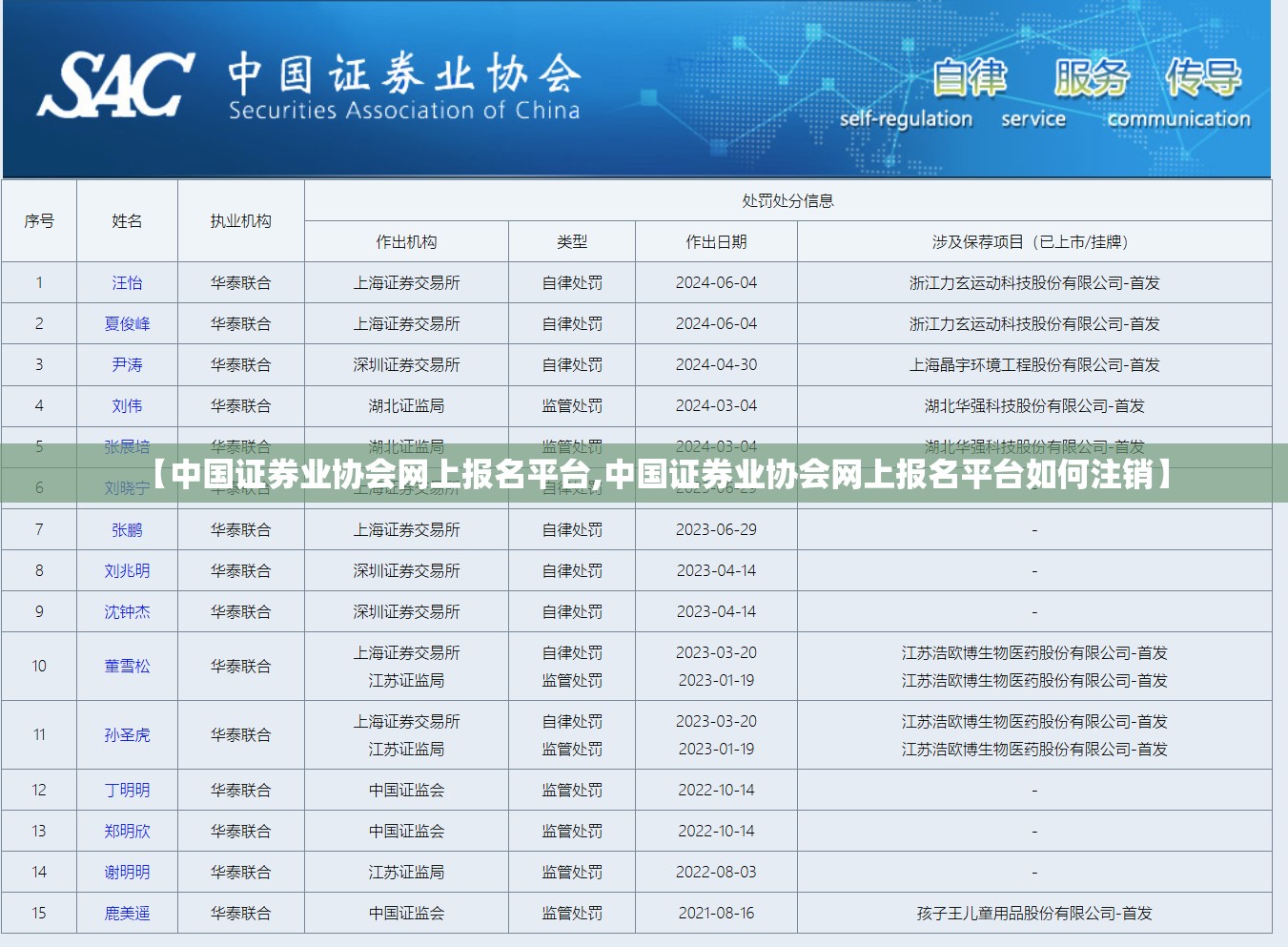Click the 服务 service banner text
This screenshot has width=1288, height=947.
pyautogui.click(x=1091, y=94)
